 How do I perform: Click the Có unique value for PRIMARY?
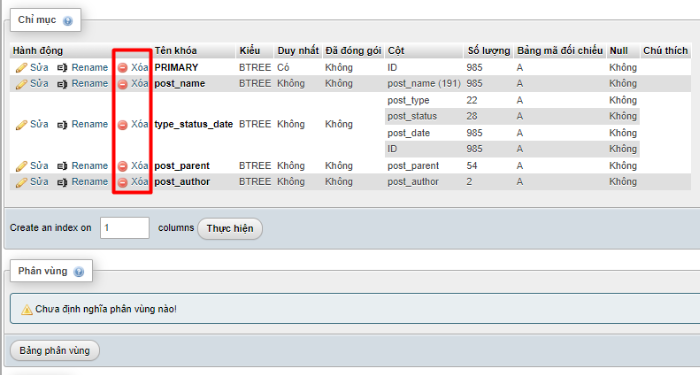tap(283, 67)
